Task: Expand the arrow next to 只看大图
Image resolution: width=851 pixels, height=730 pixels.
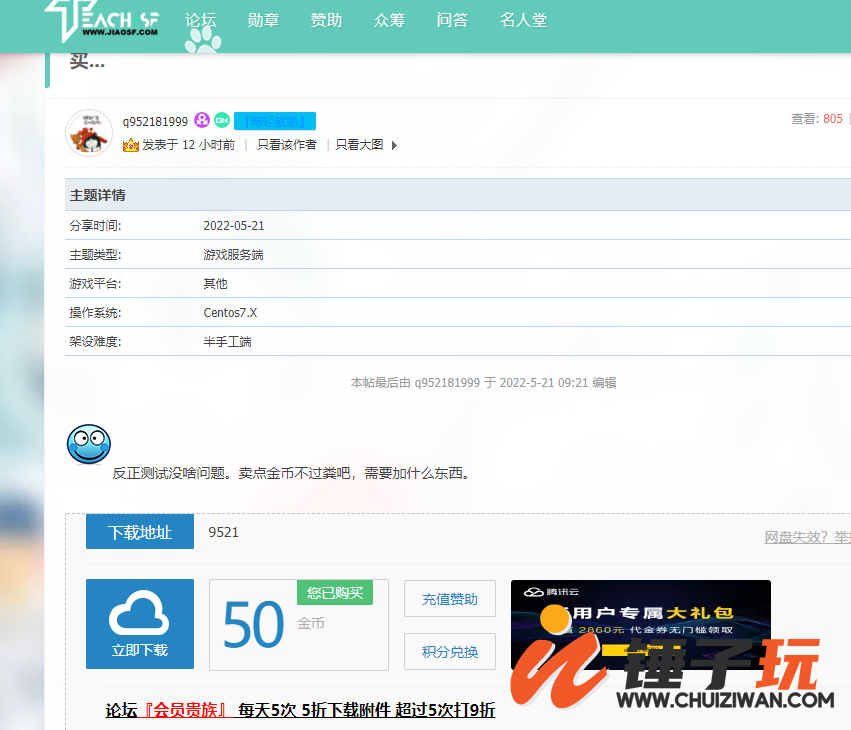Action: tap(395, 145)
